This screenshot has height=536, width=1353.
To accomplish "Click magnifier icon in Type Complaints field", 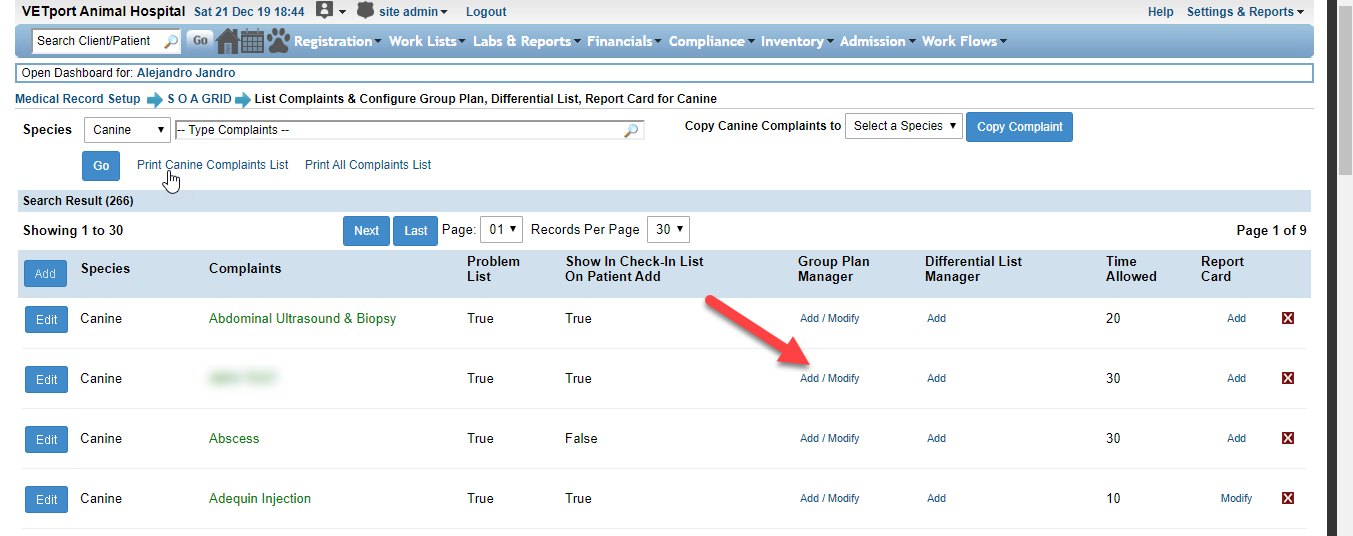I will pyautogui.click(x=631, y=130).
